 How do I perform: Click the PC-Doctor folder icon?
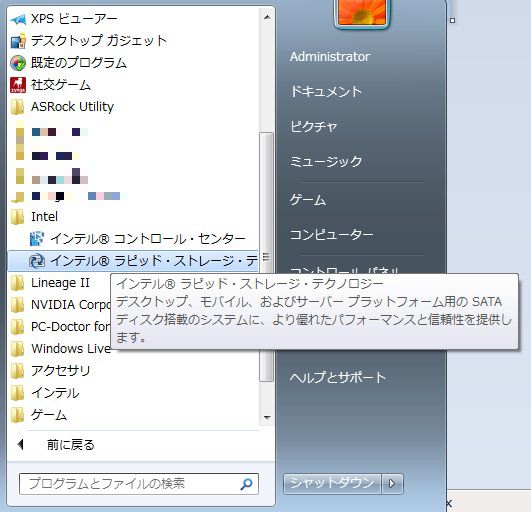tap(18, 327)
